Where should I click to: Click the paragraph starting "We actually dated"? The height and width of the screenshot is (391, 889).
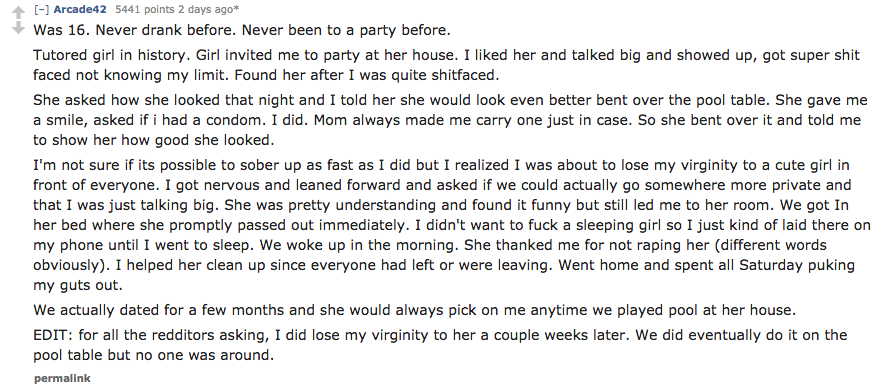click(x=414, y=310)
